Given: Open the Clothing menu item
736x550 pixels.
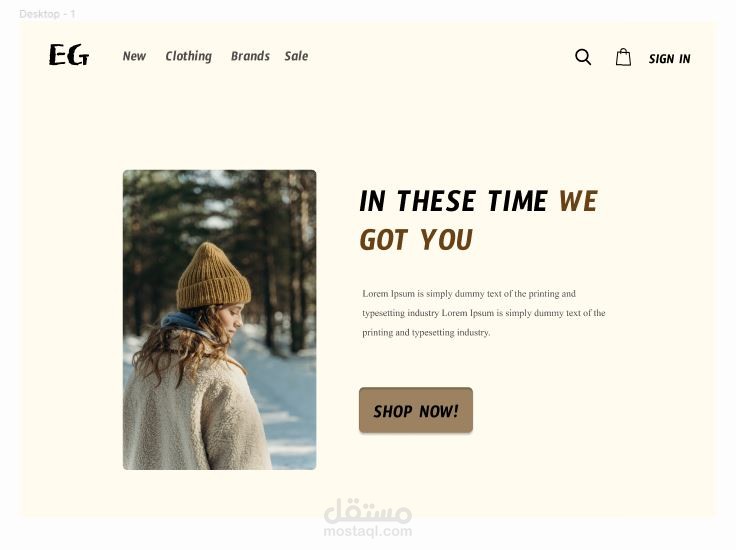Looking at the screenshot, I should [x=189, y=56].
